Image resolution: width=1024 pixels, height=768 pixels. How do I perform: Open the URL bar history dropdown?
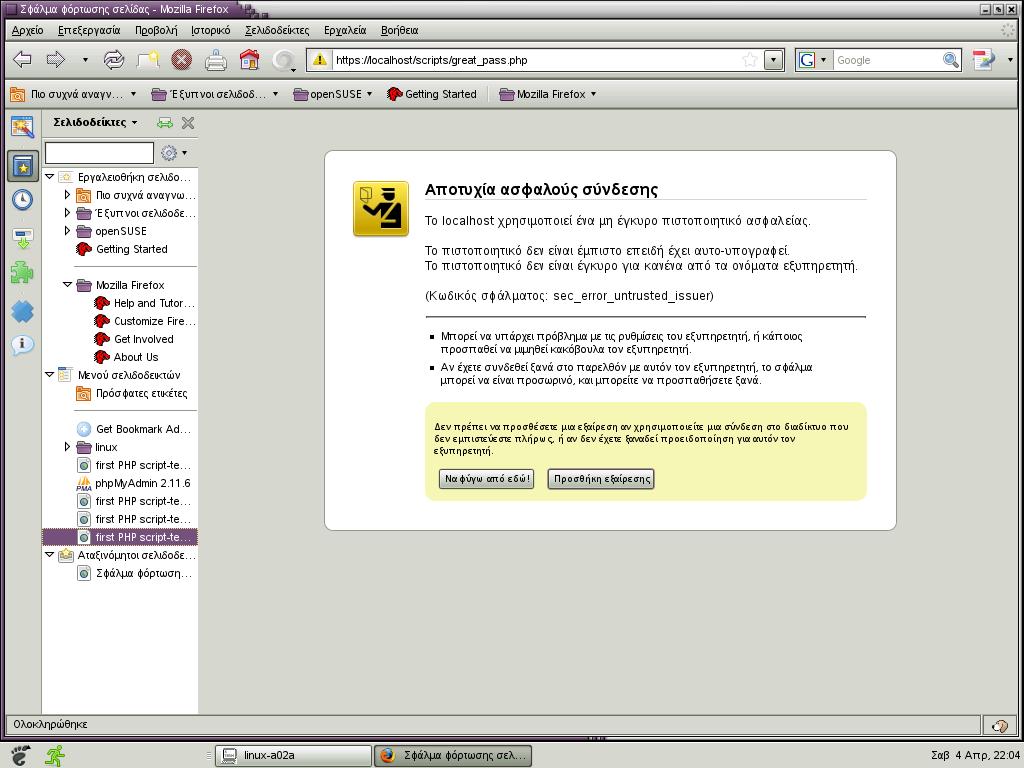point(773,60)
